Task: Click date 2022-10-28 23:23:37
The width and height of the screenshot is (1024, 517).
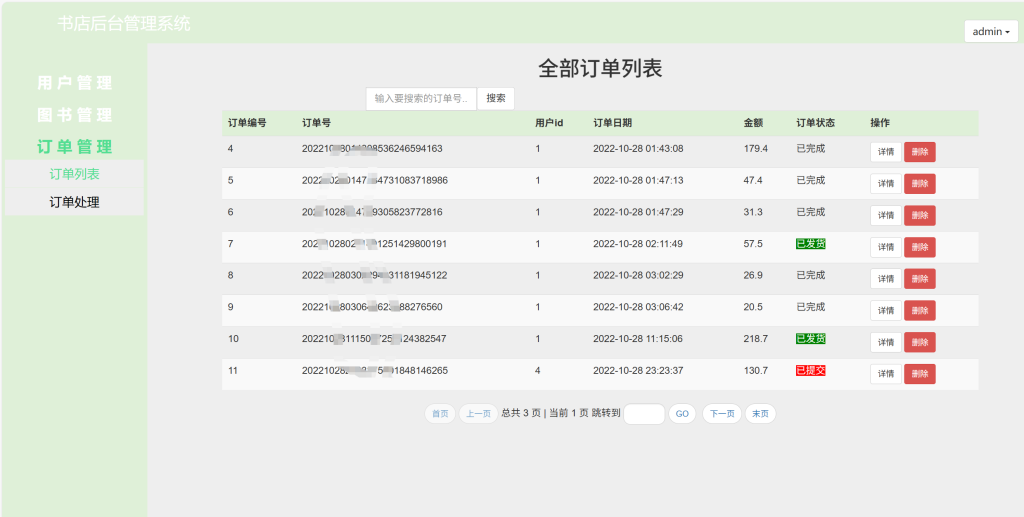Action: (x=638, y=370)
